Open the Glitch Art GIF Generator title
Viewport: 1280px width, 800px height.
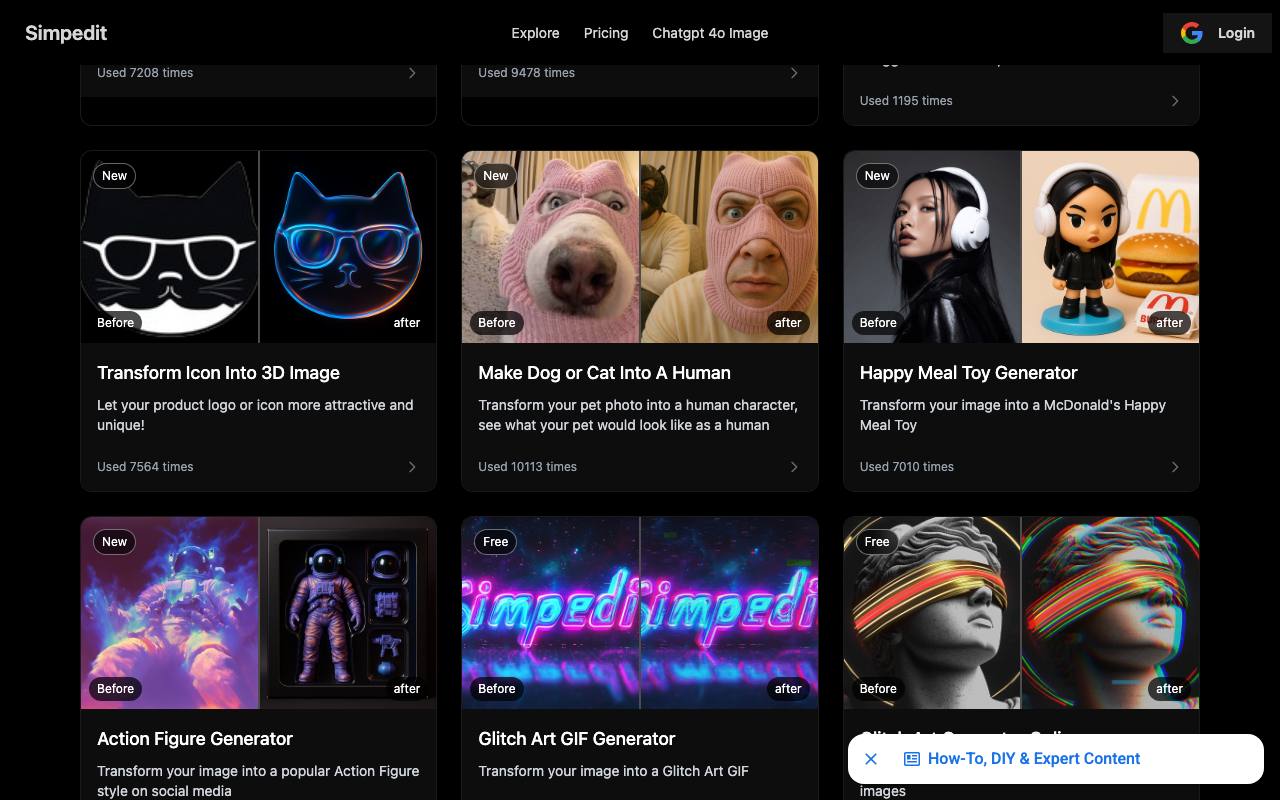[577, 739]
